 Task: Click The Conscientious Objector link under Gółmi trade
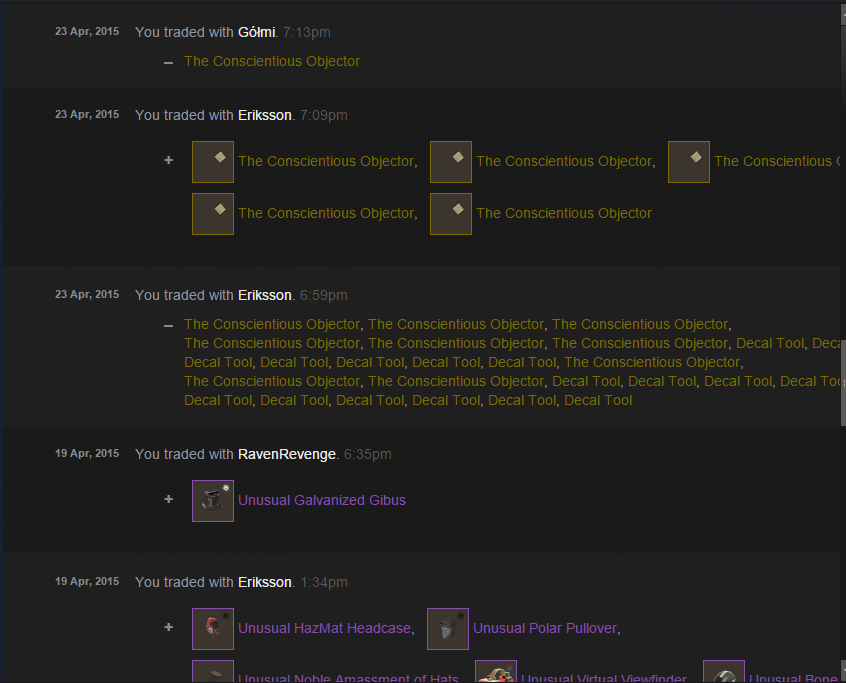click(272, 61)
